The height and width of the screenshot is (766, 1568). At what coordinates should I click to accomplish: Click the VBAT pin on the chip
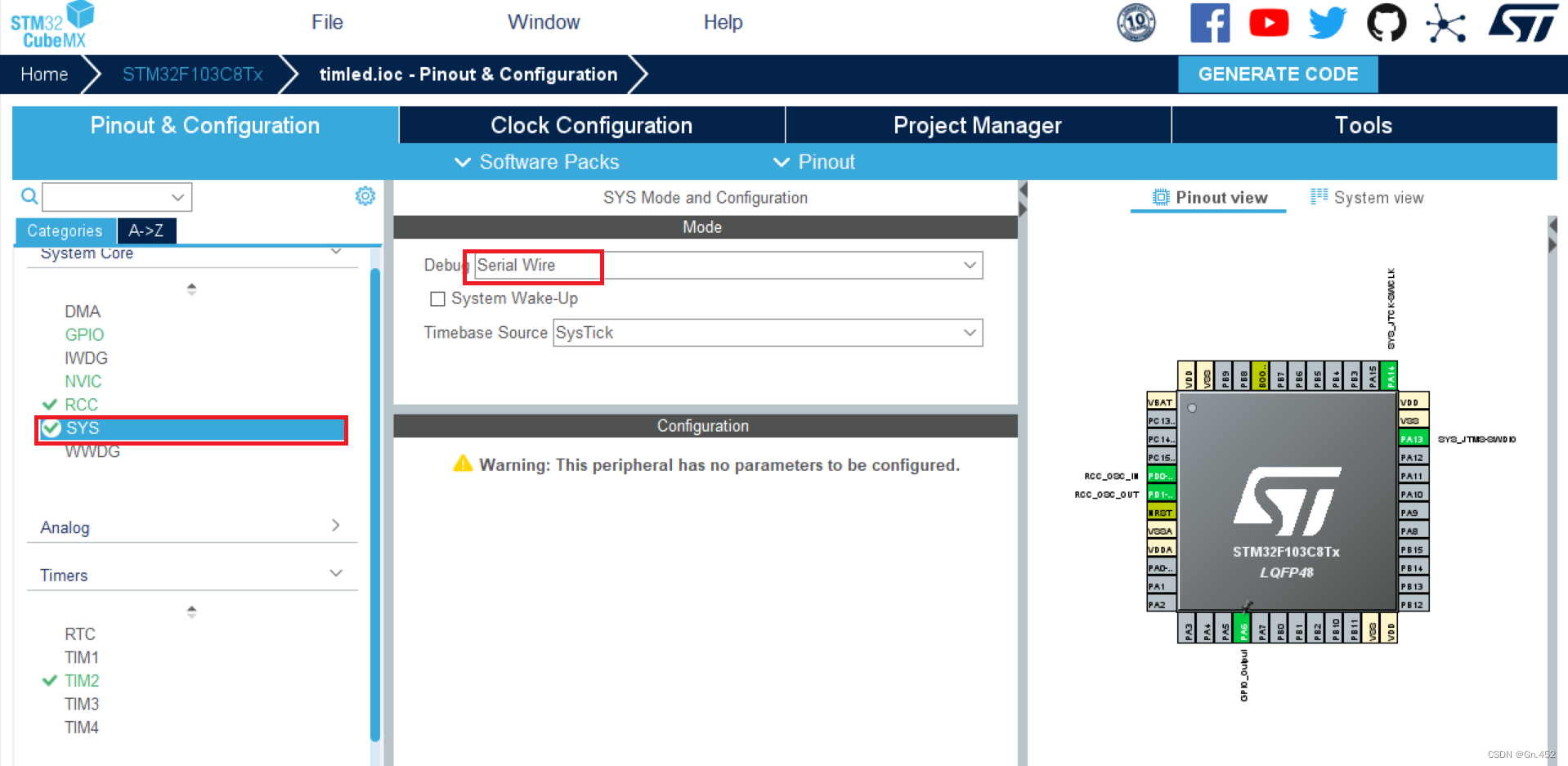point(1161,401)
